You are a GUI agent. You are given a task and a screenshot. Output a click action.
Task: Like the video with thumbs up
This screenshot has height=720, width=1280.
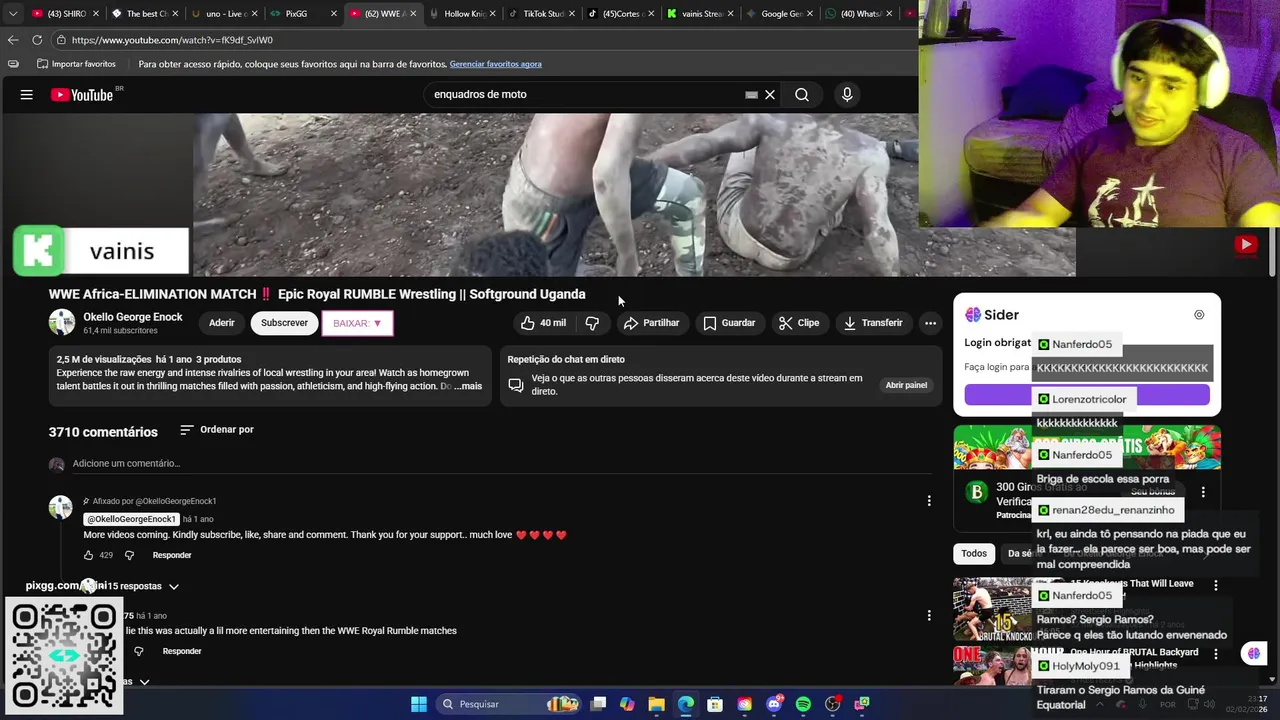click(543, 323)
